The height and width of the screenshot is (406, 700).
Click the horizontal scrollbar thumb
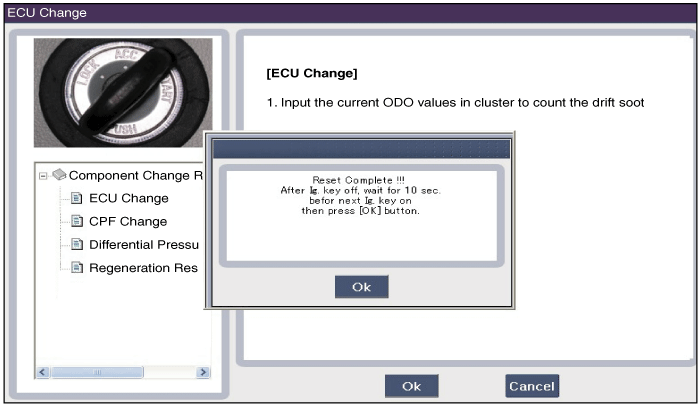click(97, 372)
